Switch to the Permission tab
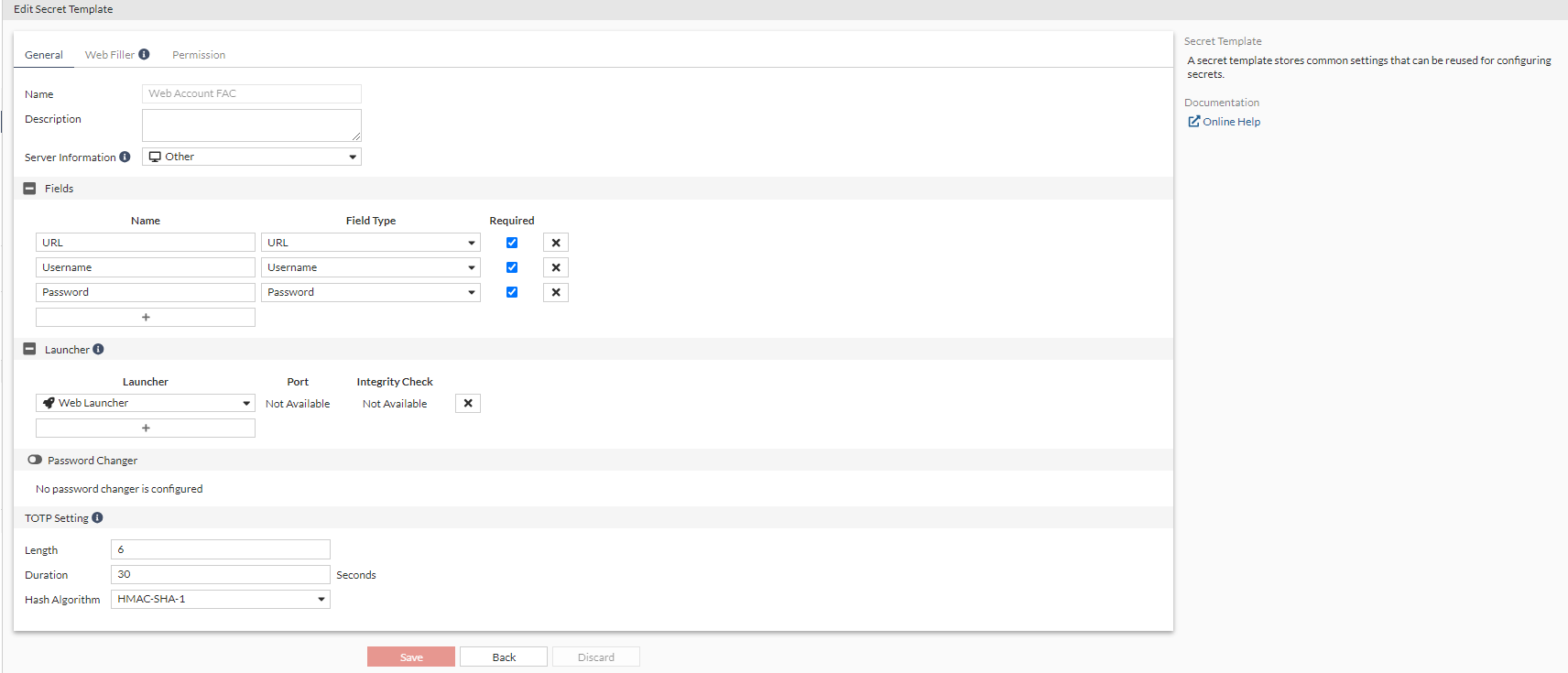1568x673 pixels. [199, 55]
